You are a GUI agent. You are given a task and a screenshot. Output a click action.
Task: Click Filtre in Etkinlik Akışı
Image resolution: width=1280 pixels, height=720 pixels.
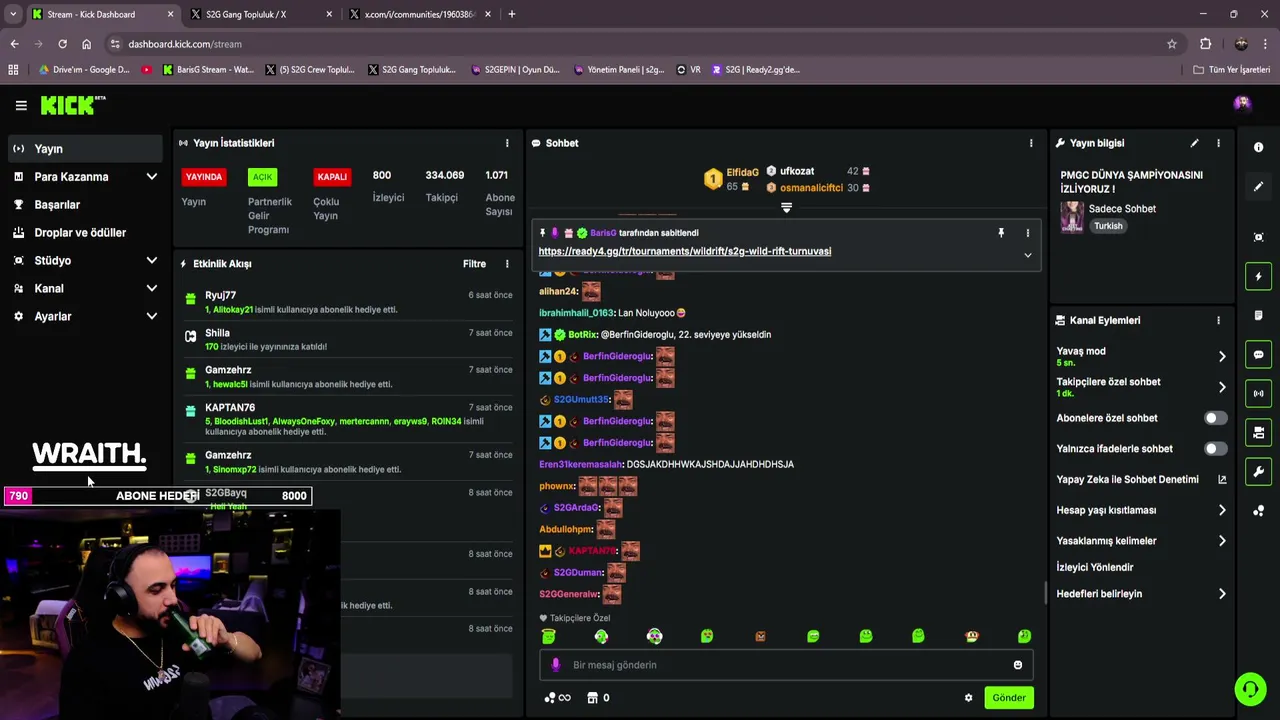474,264
